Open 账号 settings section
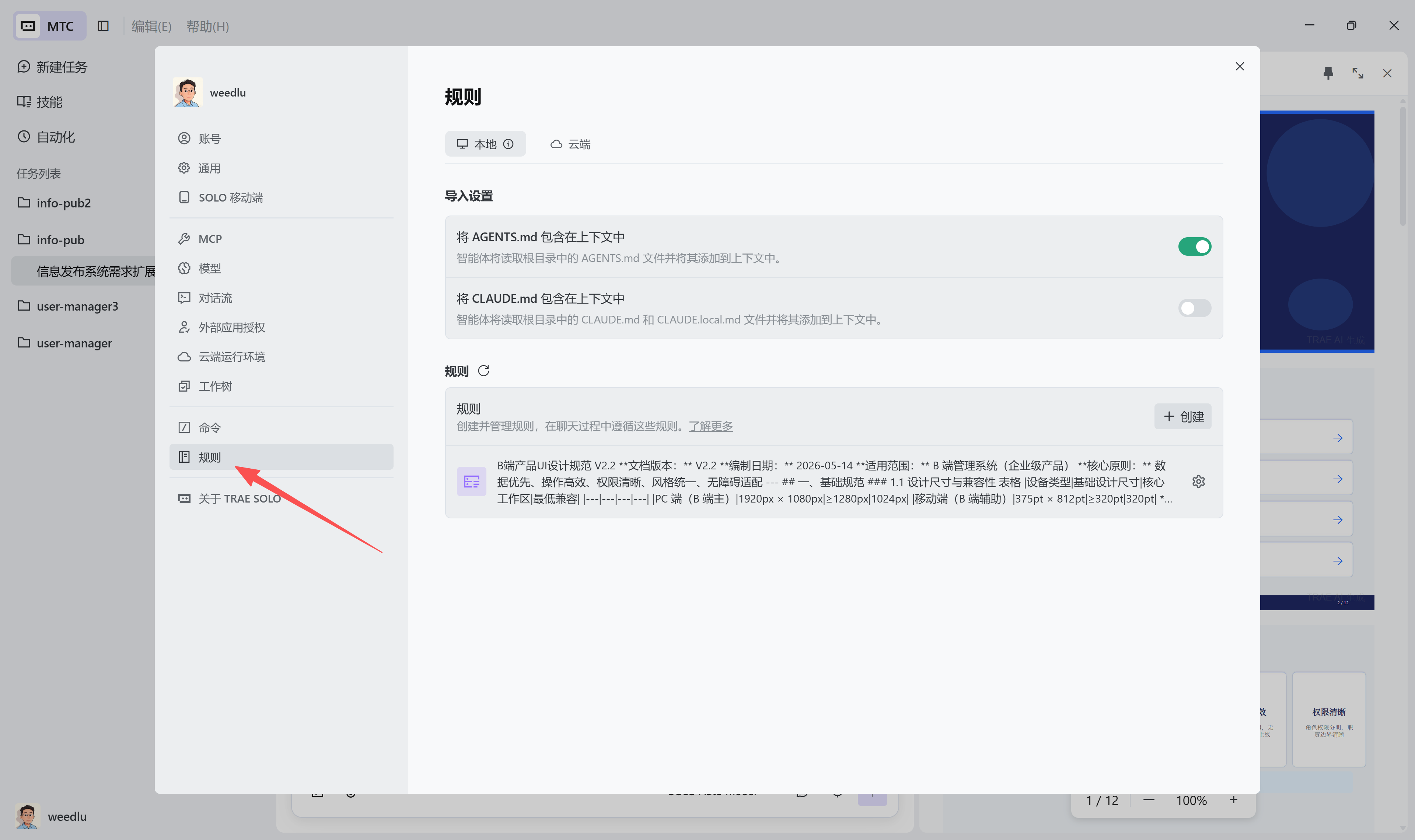This screenshot has width=1415, height=840. (x=281, y=139)
